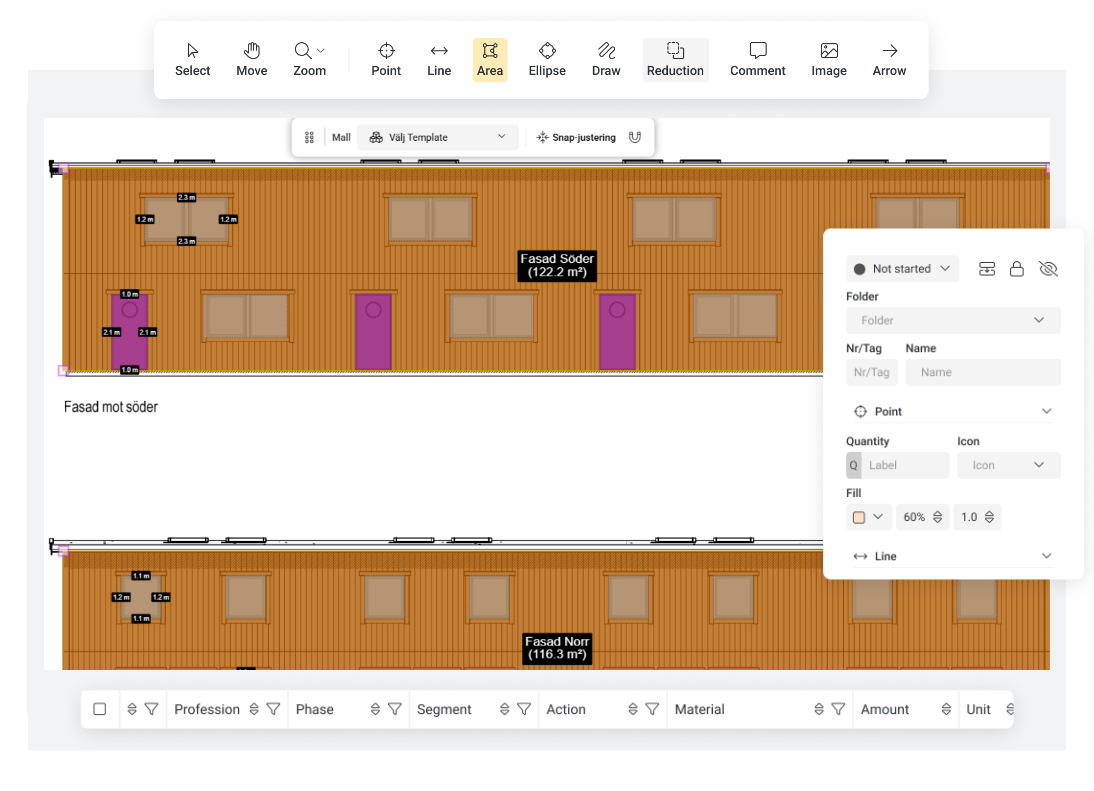Activate the Move hand tool
The width and height of the screenshot is (1094, 791).
252,60
